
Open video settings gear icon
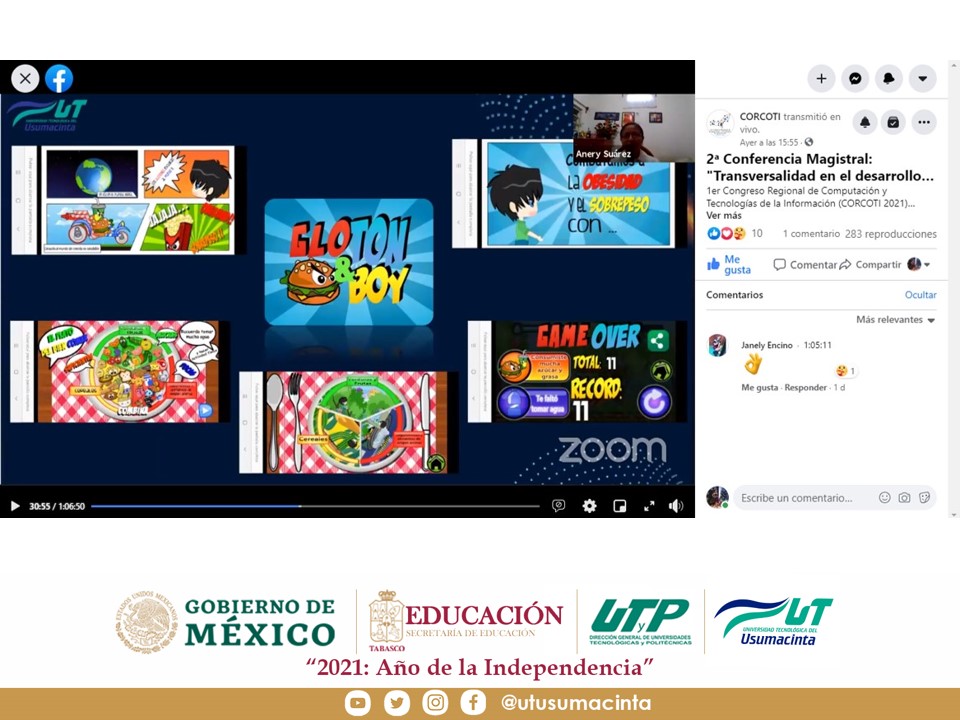[x=589, y=506]
